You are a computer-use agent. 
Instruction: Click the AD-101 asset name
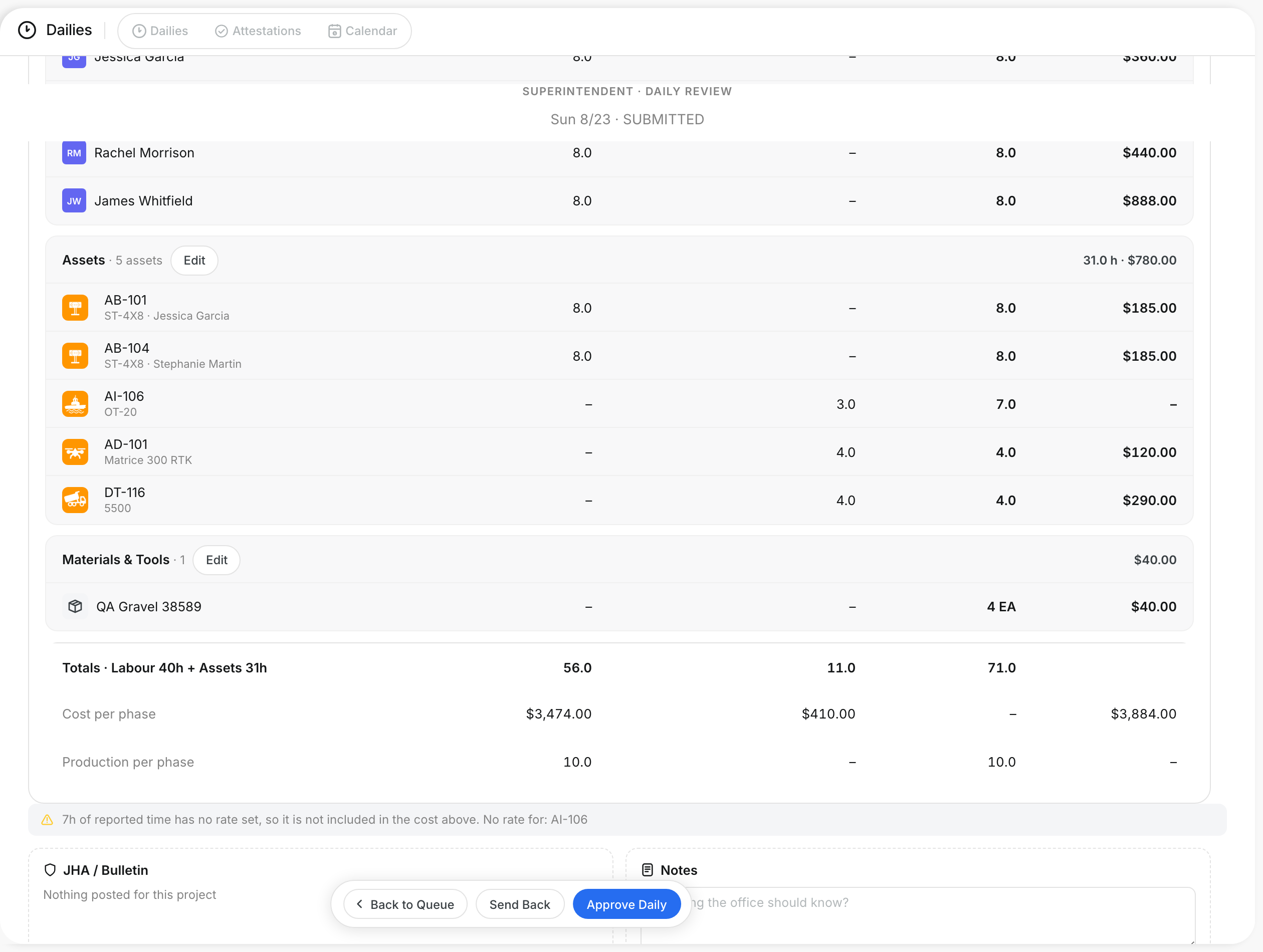point(126,444)
